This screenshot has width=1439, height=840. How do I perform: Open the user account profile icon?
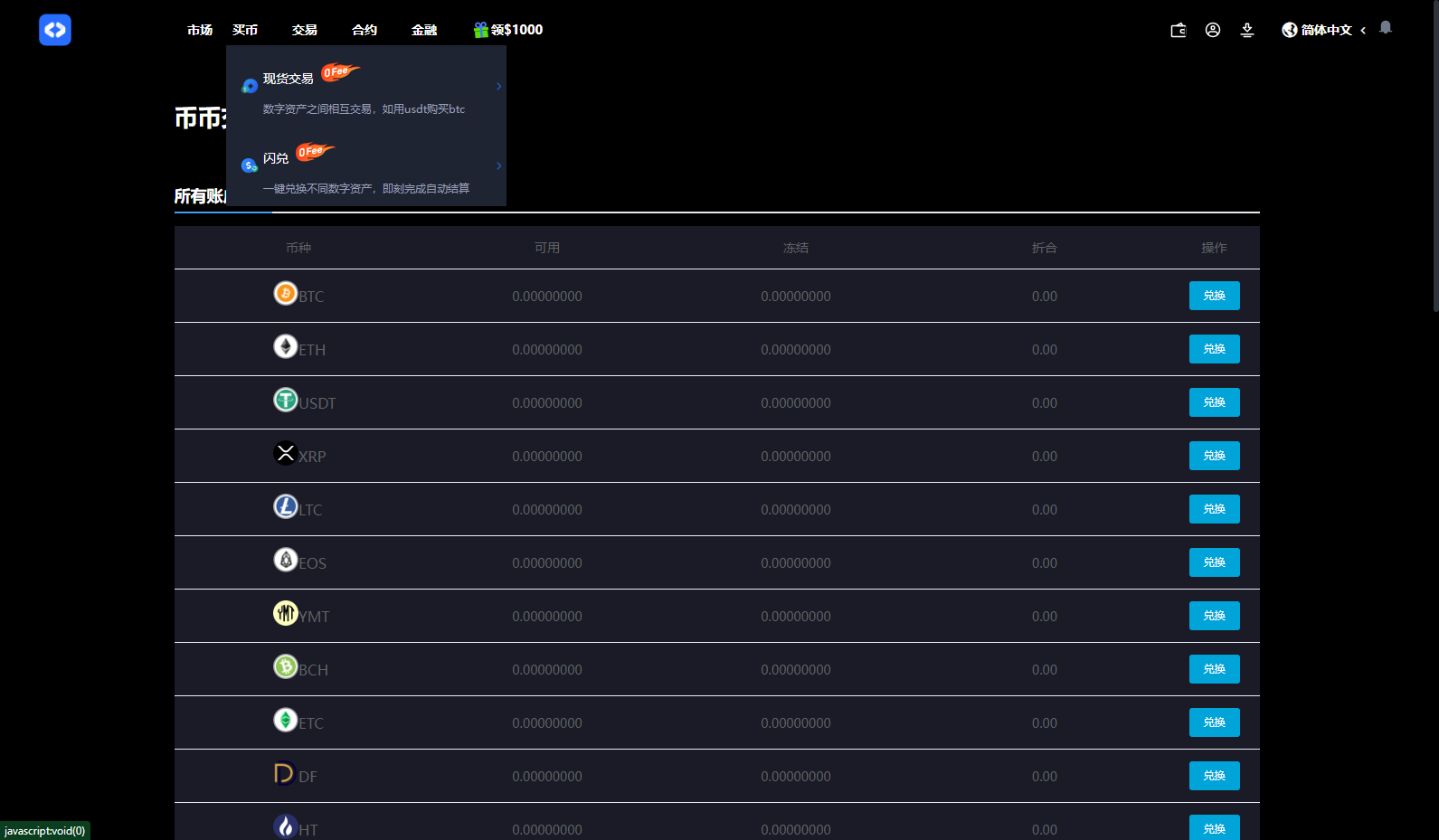1213,30
